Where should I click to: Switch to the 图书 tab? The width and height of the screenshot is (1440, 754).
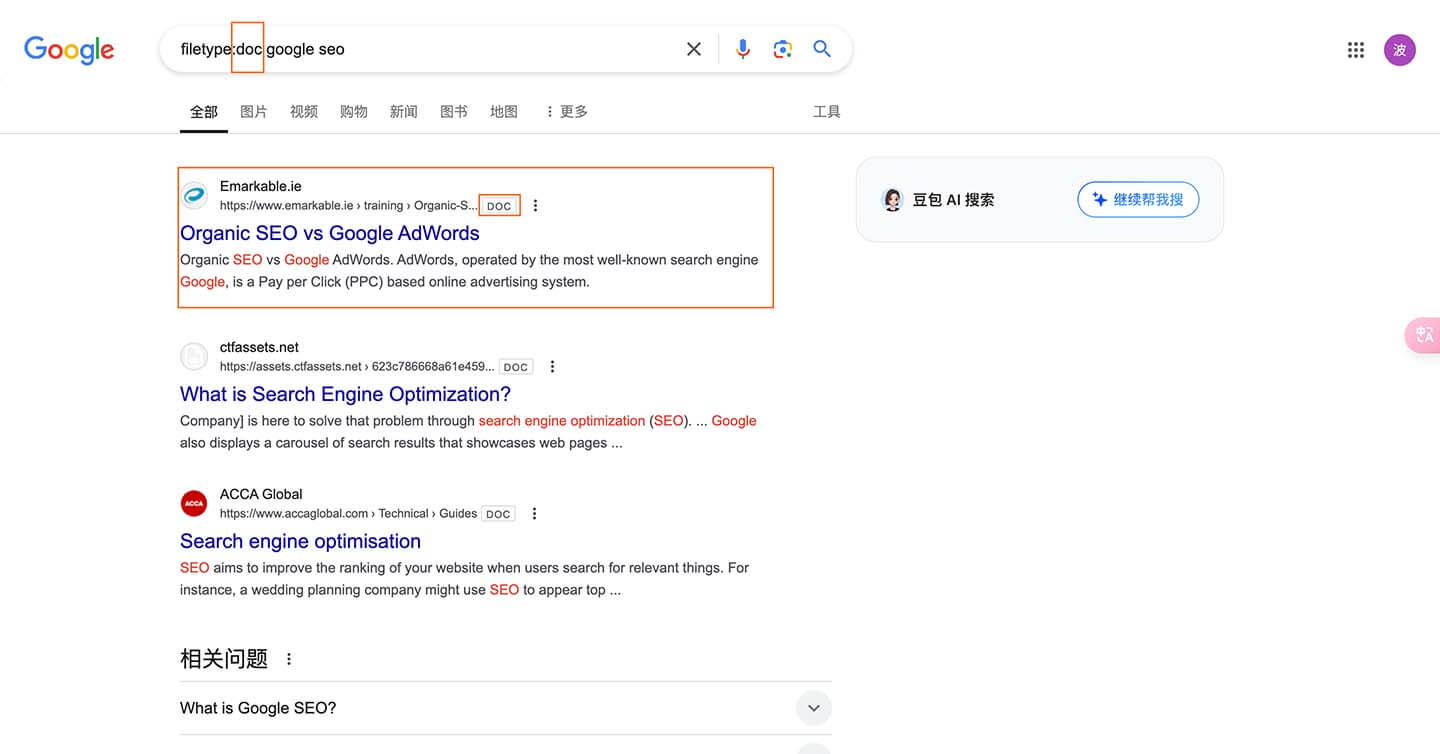(x=454, y=112)
